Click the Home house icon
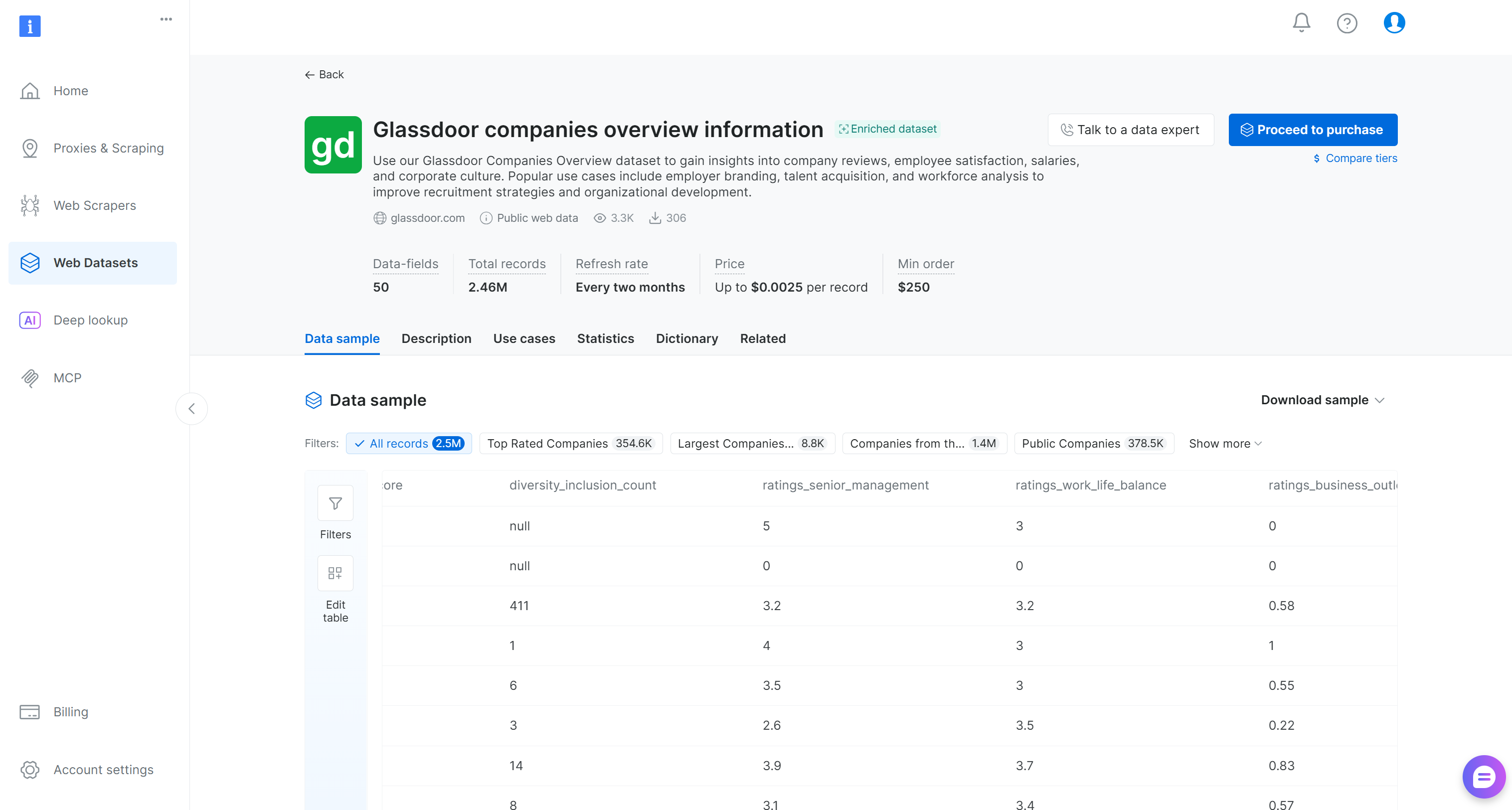The height and width of the screenshot is (810, 1512). 30,91
